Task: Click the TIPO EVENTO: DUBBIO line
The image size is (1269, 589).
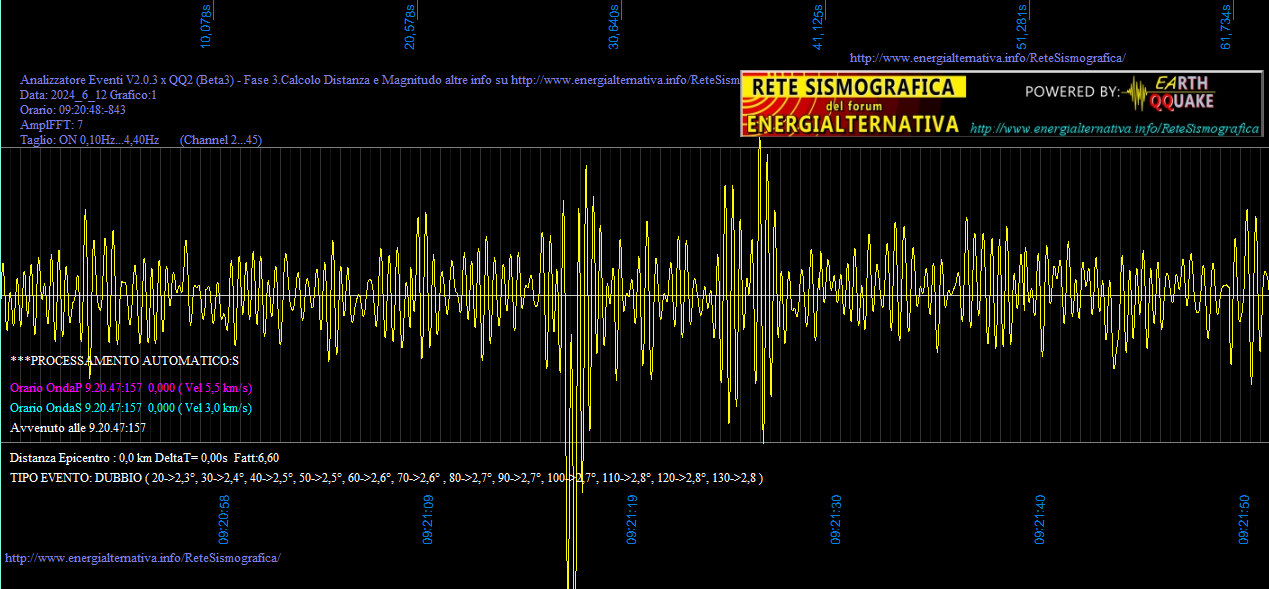Action: (x=387, y=478)
